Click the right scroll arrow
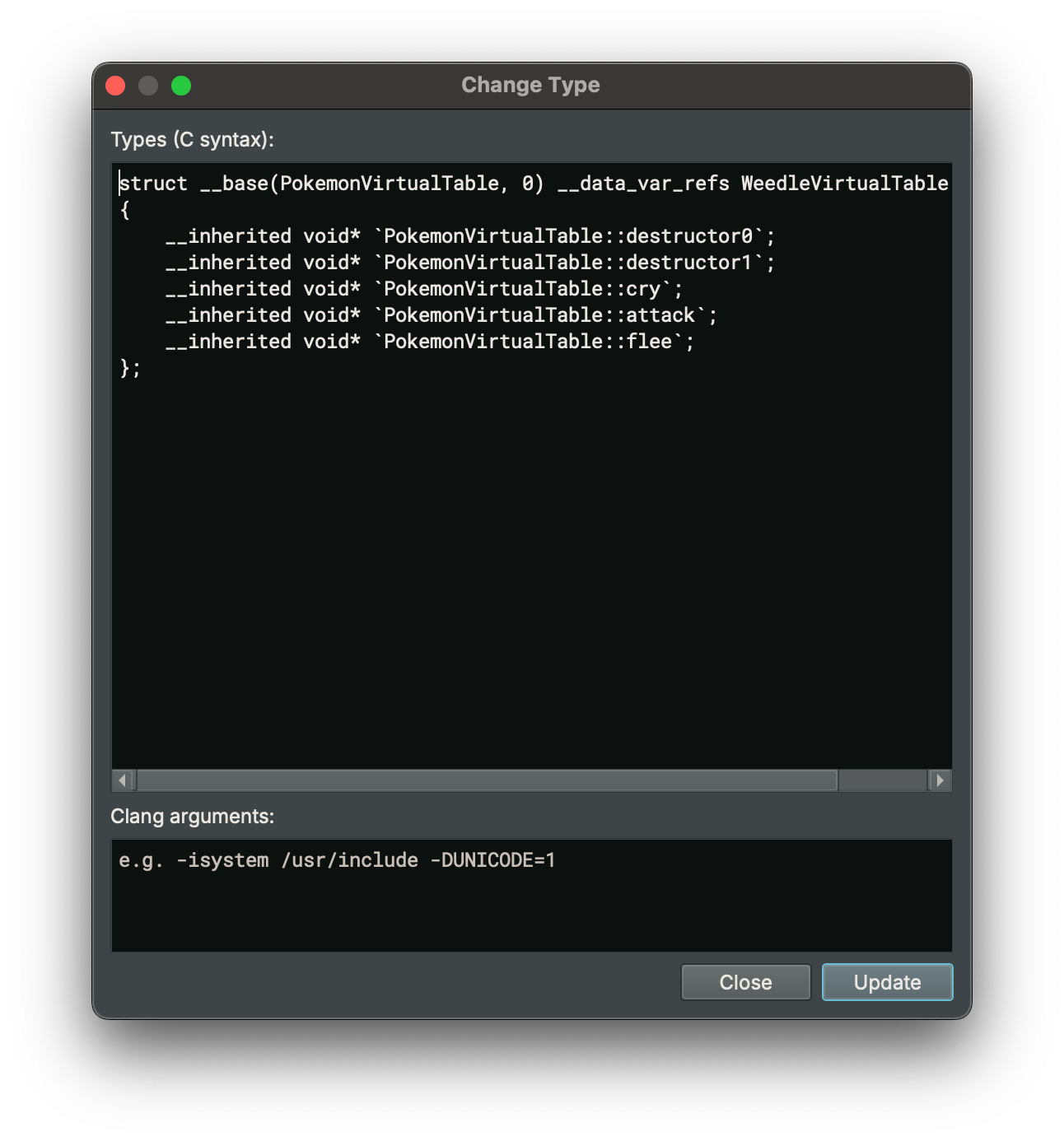Image resolution: width=1064 pixels, height=1141 pixels. coord(940,780)
